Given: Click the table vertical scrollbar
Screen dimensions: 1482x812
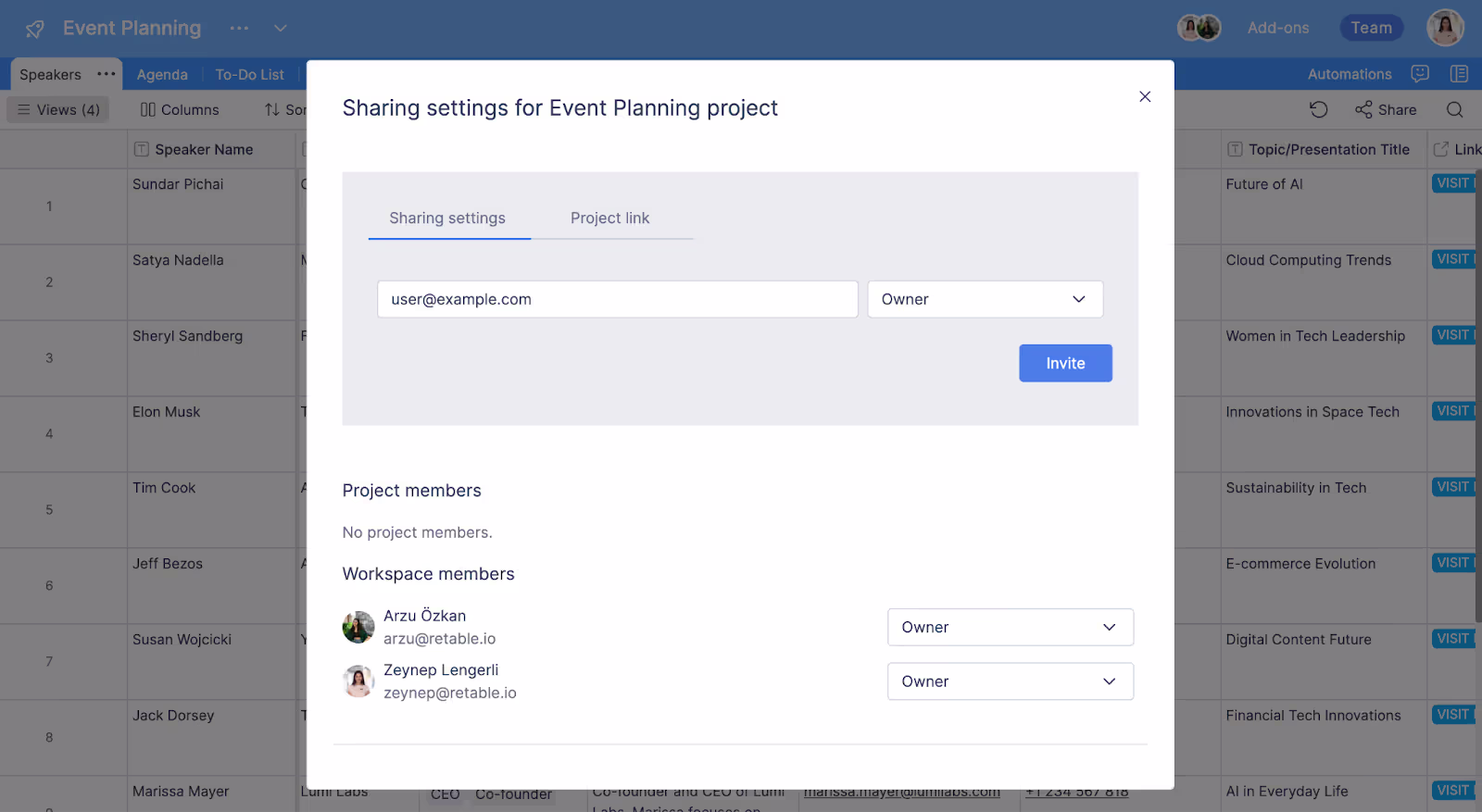Looking at the screenshot, I should coord(1478,395).
